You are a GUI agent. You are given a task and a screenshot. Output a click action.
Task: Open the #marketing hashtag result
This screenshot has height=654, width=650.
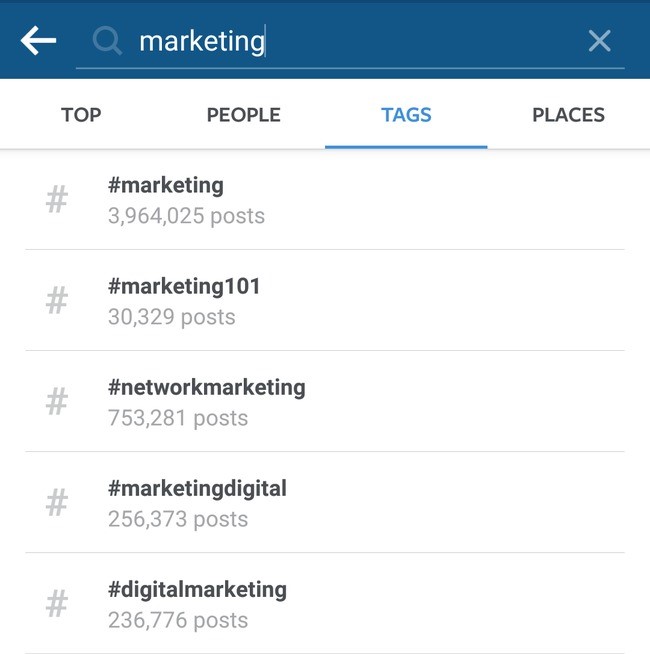(x=325, y=200)
